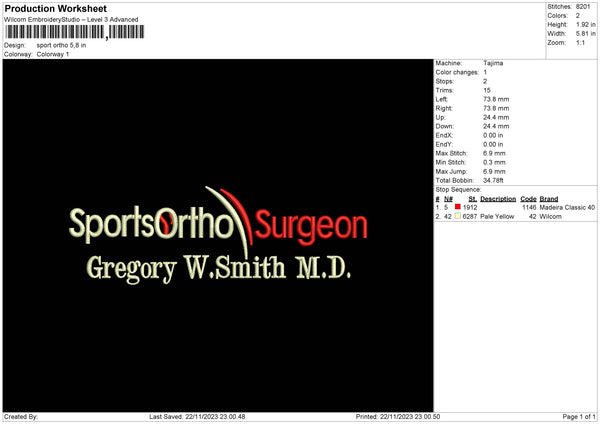Click the Trims value 15
Image resolution: width=600 pixels, height=424 pixels.
(x=487, y=90)
